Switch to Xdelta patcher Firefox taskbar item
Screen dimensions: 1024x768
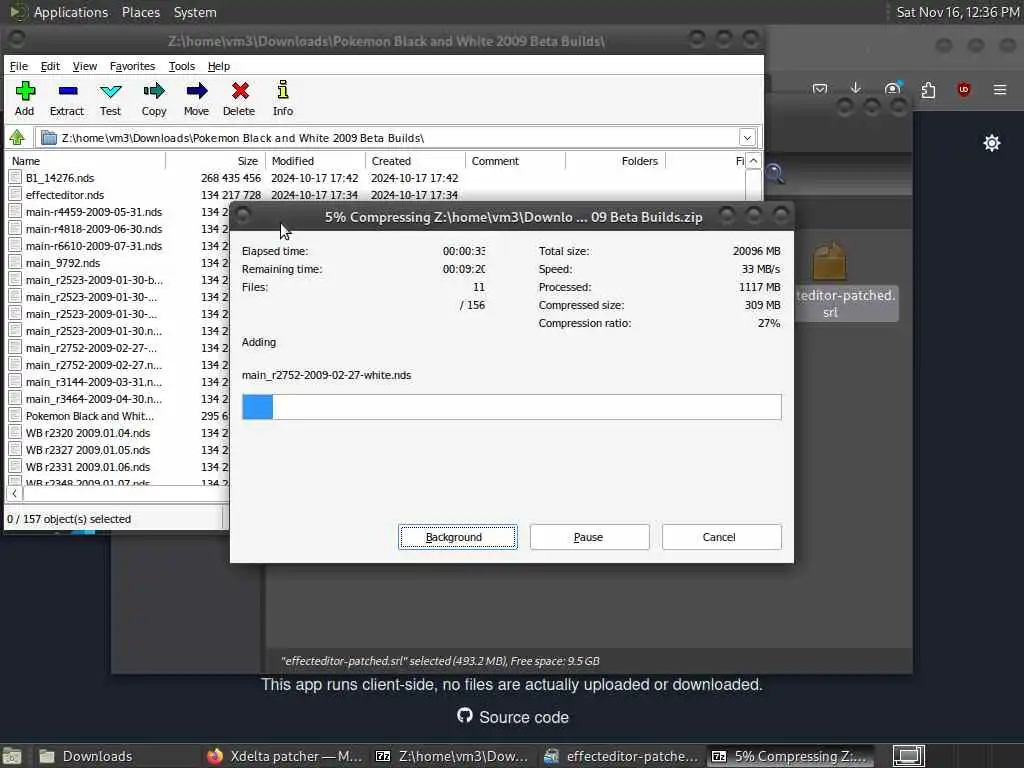click(x=284, y=756)
